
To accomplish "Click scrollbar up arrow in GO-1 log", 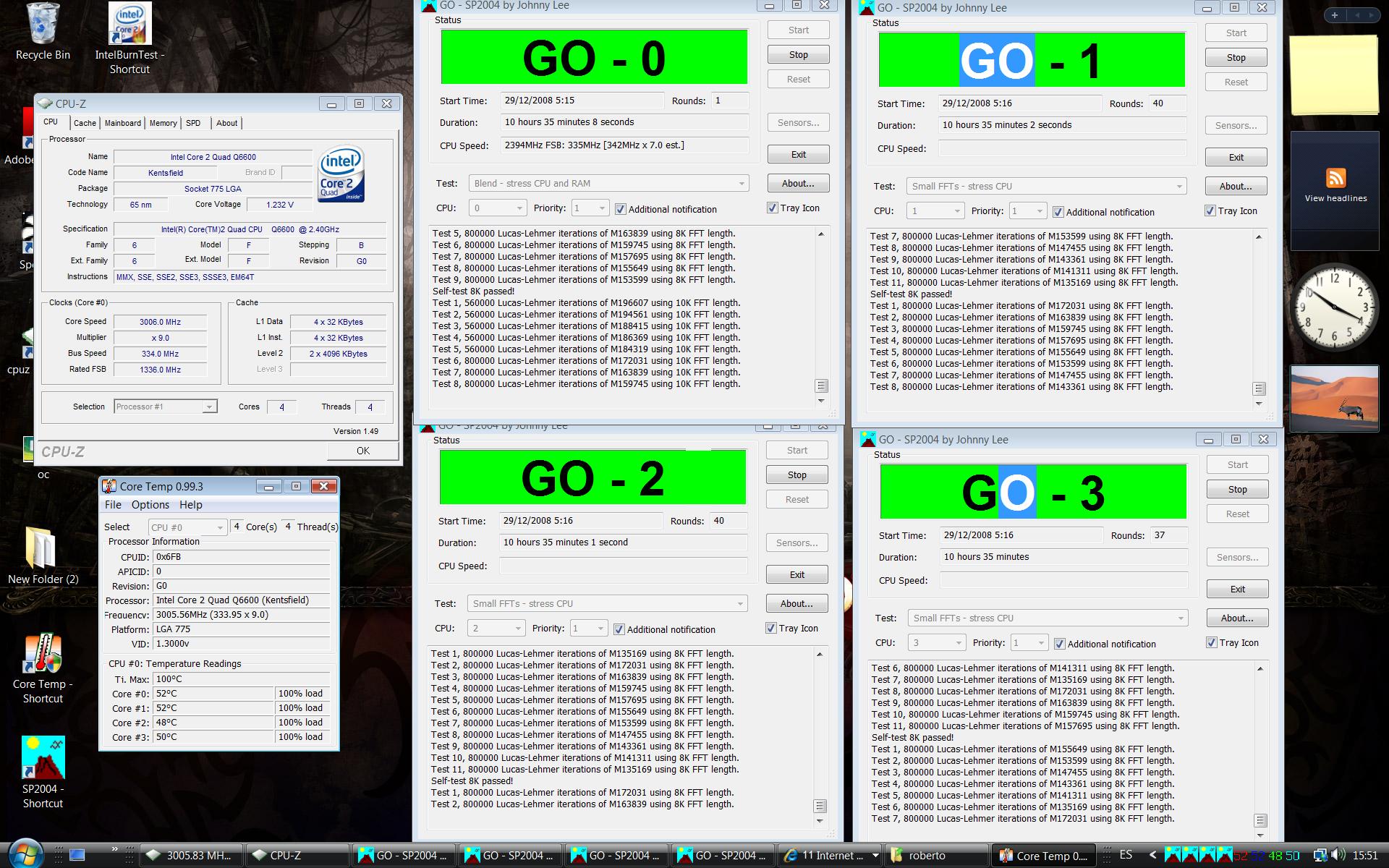I will [1259, 237].
